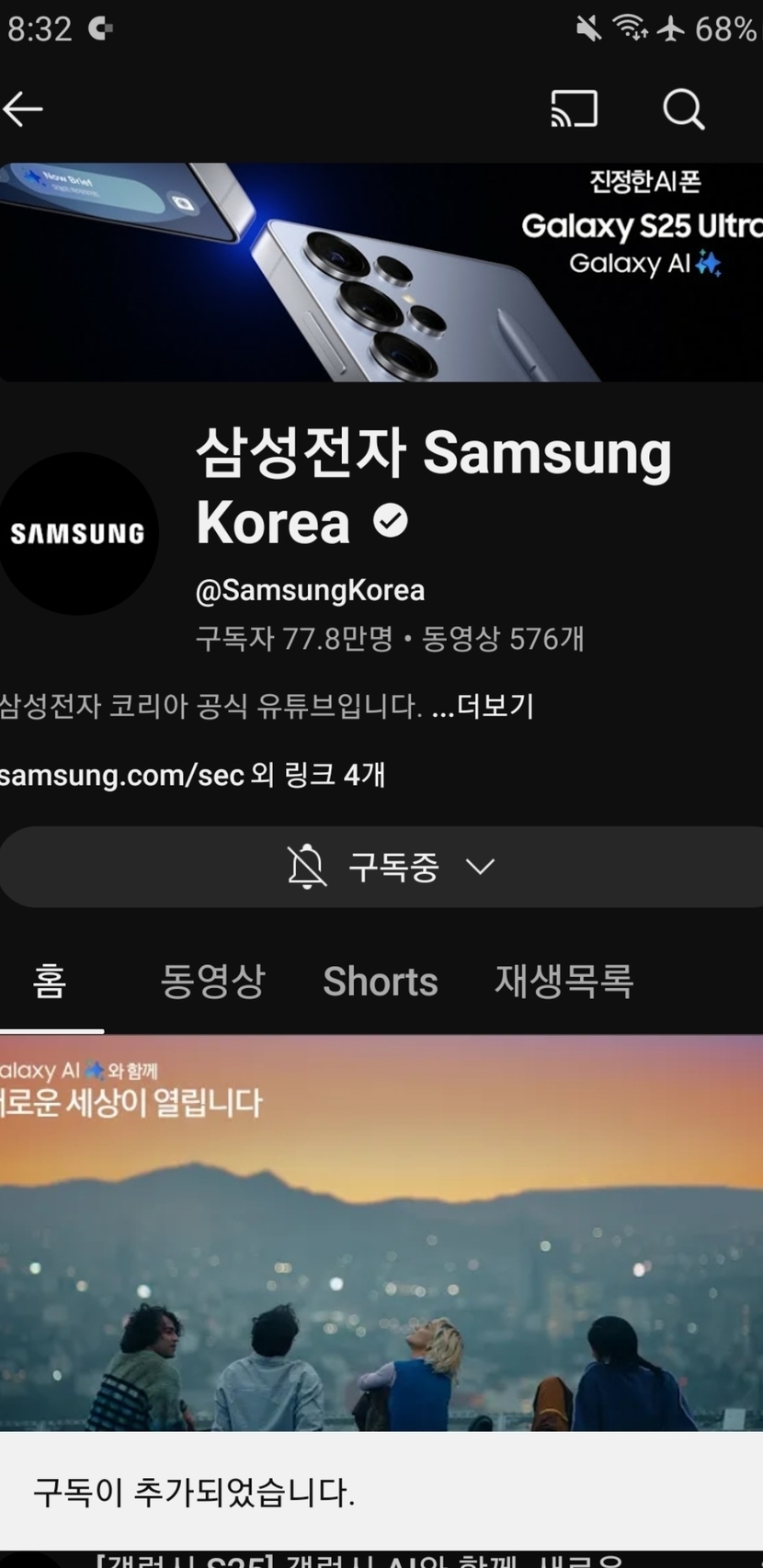Image resolution: width=763 pixels, height=1568 pixels.
Task: Open the search magnifier icon
Action: pyautogui.click(x=683, y=109)
